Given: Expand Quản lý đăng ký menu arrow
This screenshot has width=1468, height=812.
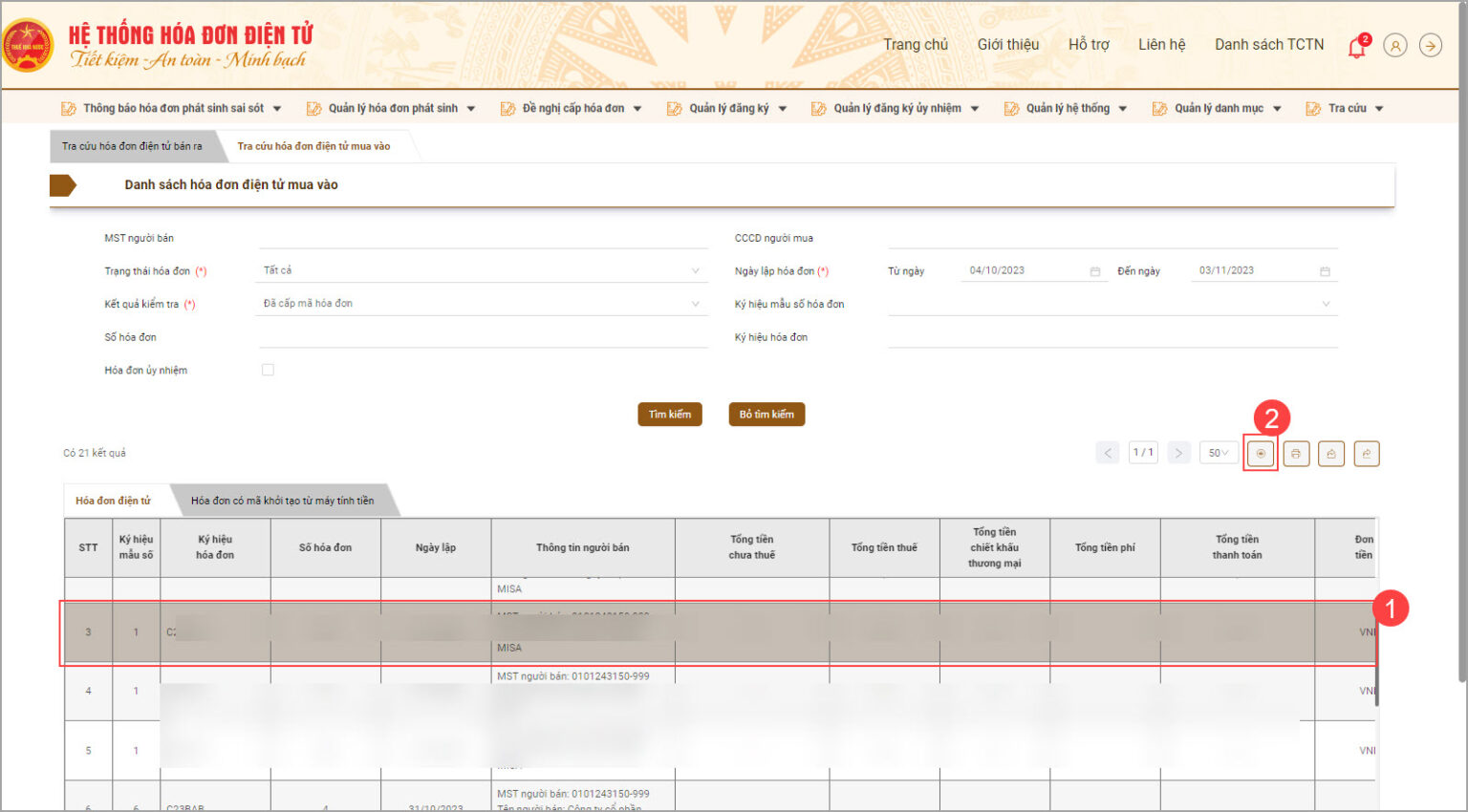Looking at the screenshot, I should (x=783, y=109).
